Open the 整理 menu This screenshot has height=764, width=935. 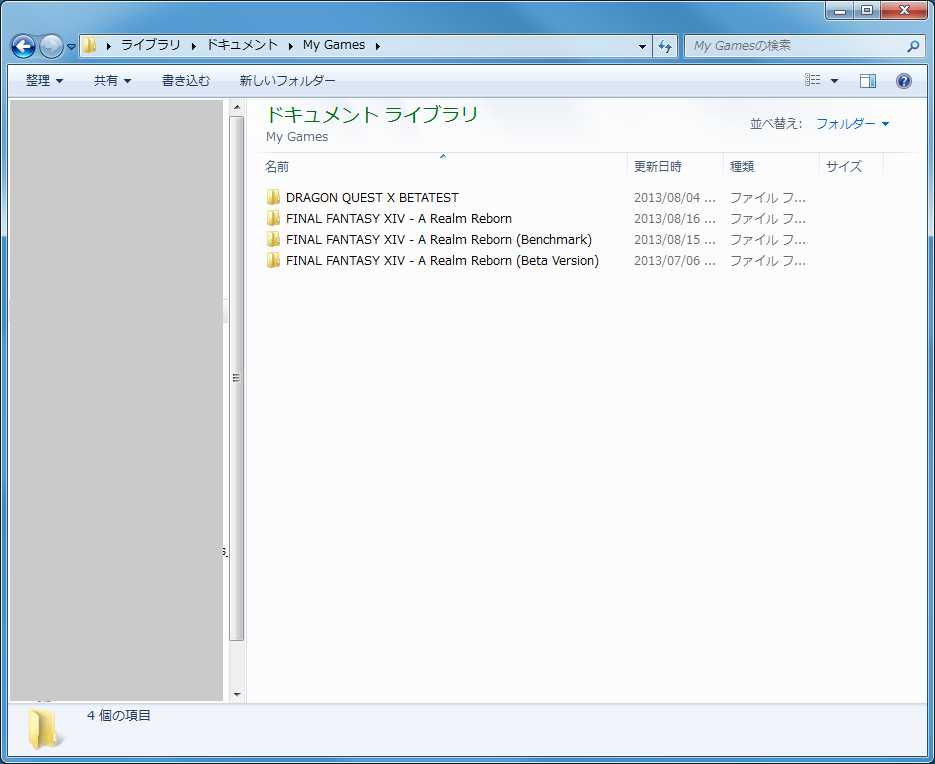(x=44, y=81)
